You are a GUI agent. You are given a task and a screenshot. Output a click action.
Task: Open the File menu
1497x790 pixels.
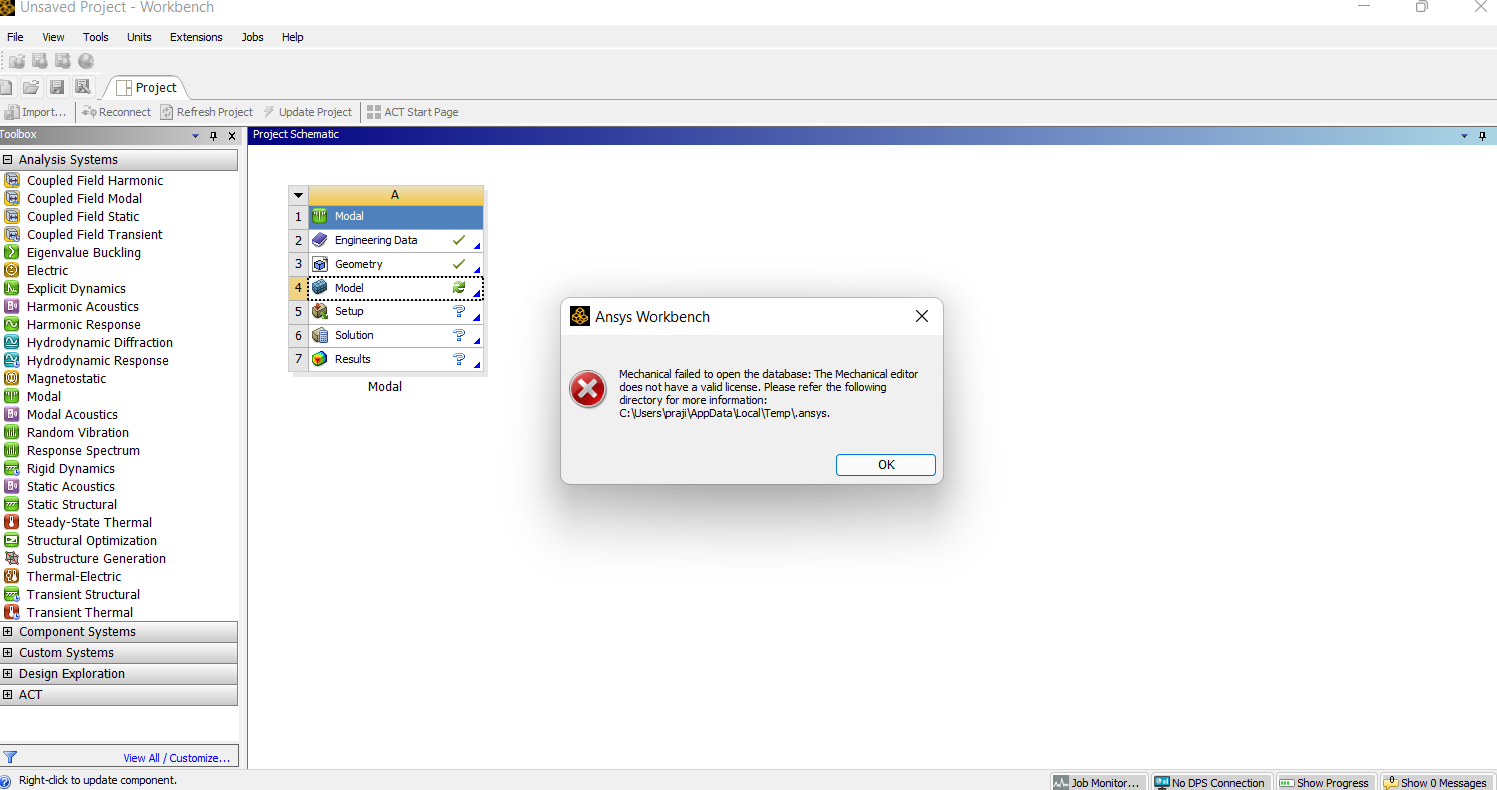coord(15,37)
